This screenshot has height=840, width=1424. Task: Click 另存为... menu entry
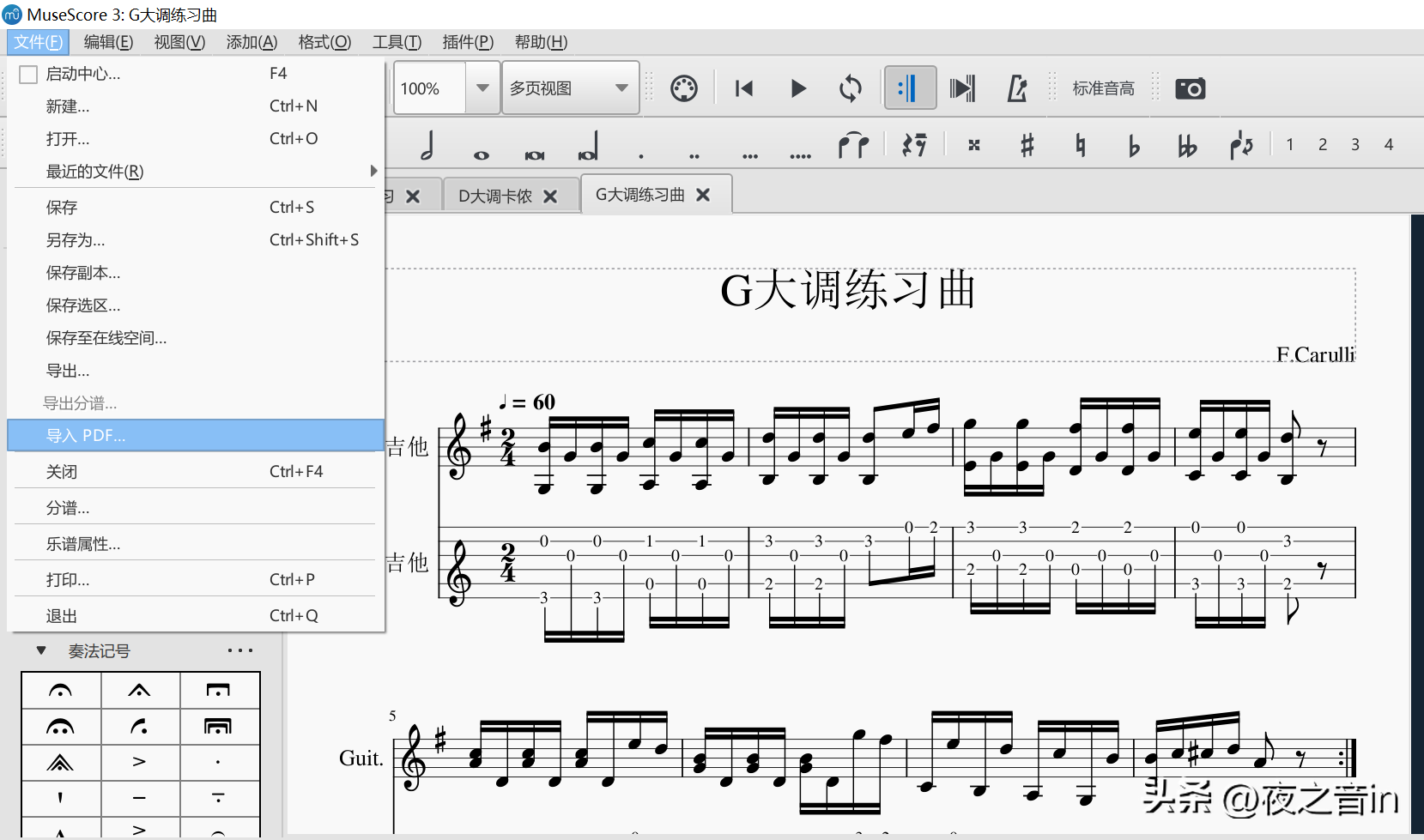[76, 240]
